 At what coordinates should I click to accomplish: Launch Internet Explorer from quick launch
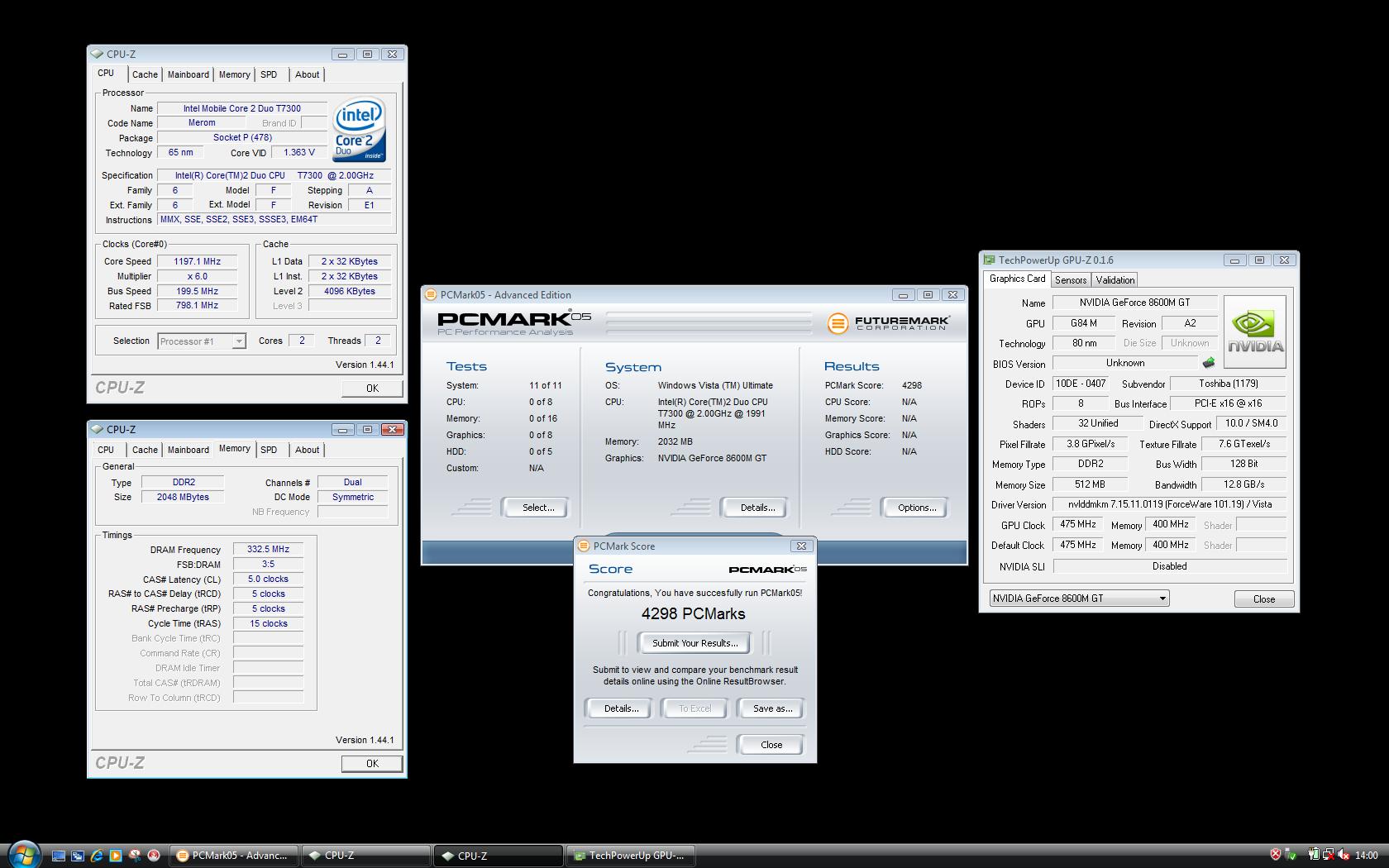(97, 856)
